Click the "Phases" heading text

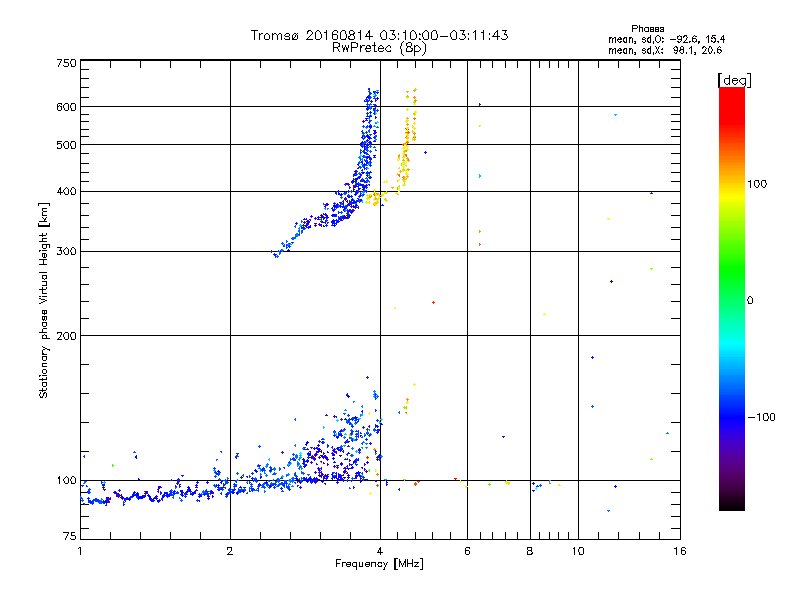pos(647,29)
